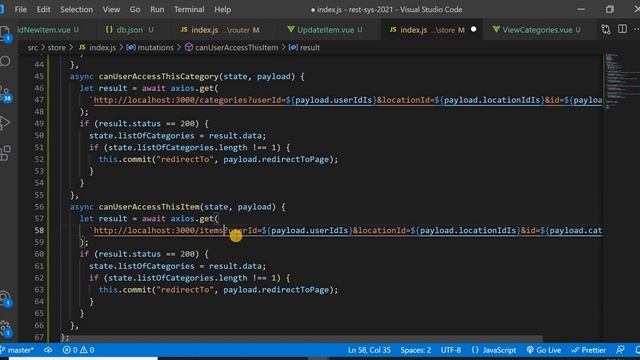
Task: Open the Extensions view
Action: click(5, 153)
